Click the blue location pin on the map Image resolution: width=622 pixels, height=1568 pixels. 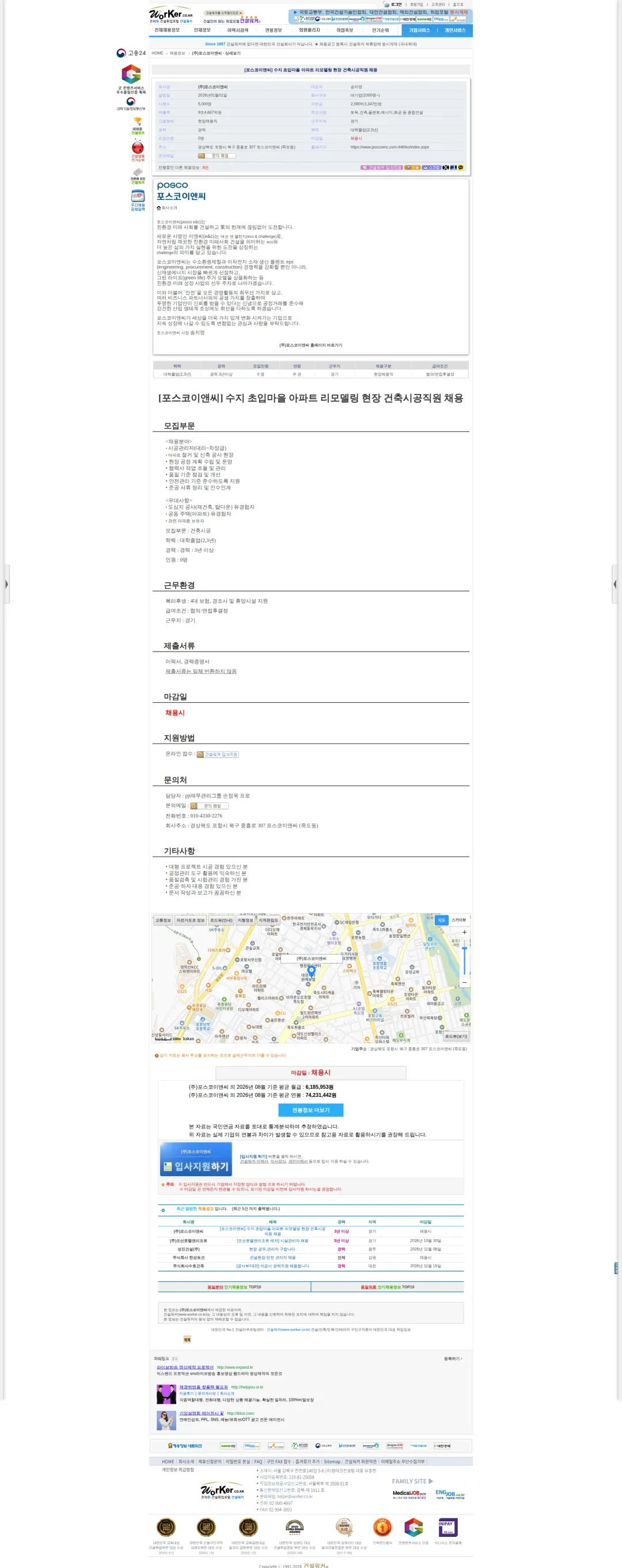click(x=312, y=971)
